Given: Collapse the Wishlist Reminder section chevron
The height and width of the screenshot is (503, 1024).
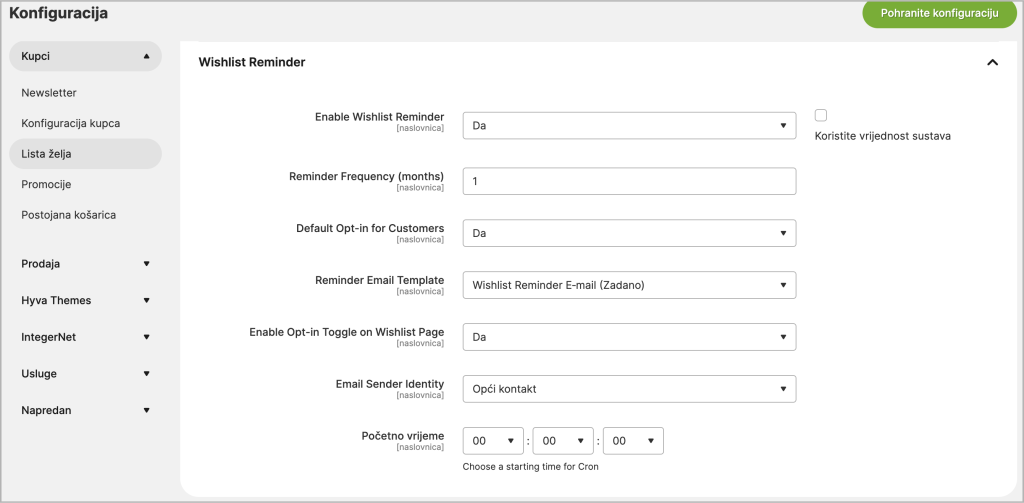Looking at the screenshot, I should [992, 63].
